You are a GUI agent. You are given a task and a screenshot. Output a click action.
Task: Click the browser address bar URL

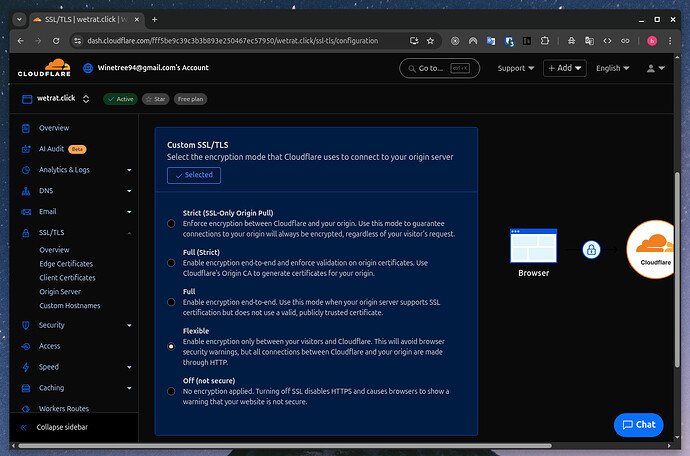coord(232,41)
